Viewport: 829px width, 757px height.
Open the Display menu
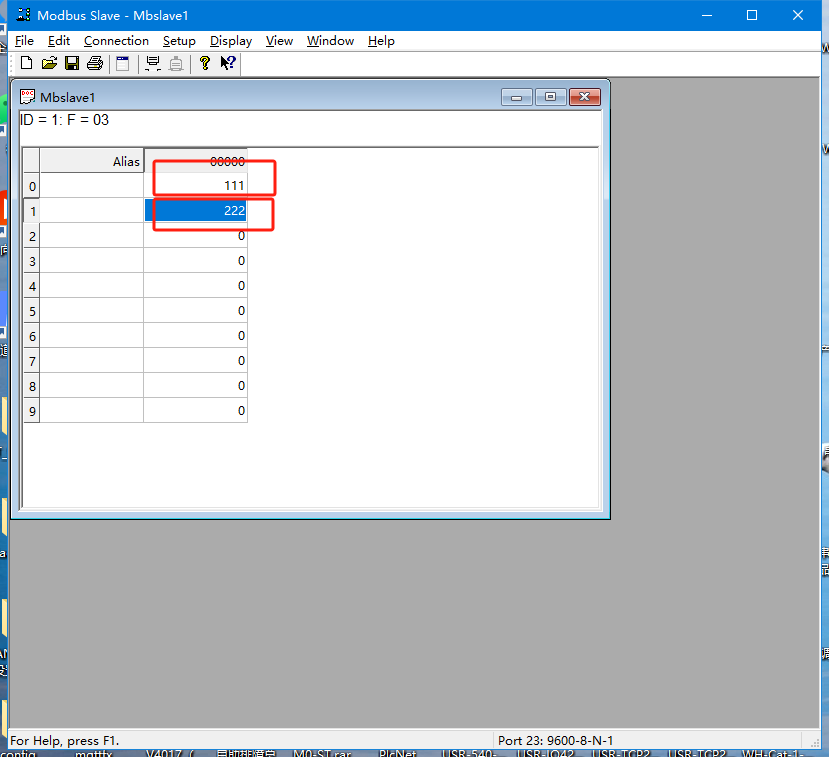(231, 41)
